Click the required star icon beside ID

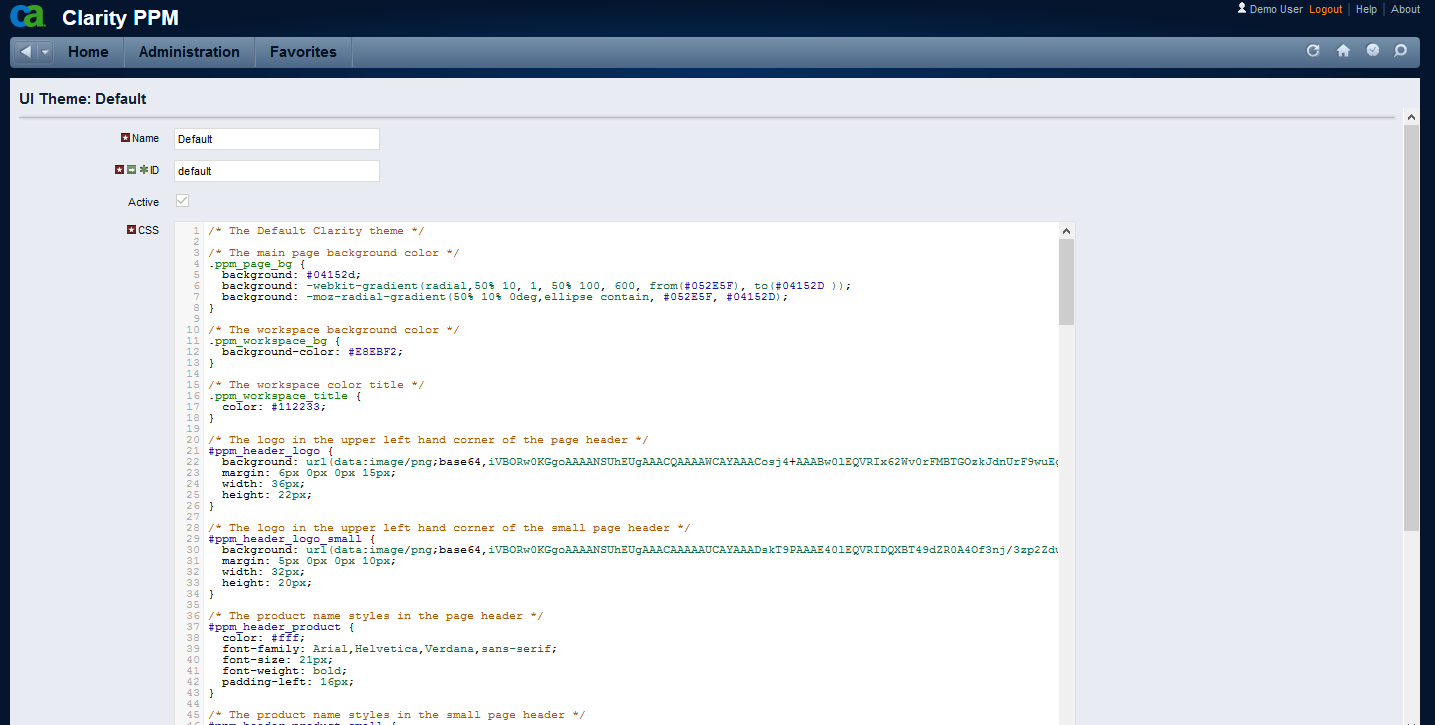pos(120,170)
